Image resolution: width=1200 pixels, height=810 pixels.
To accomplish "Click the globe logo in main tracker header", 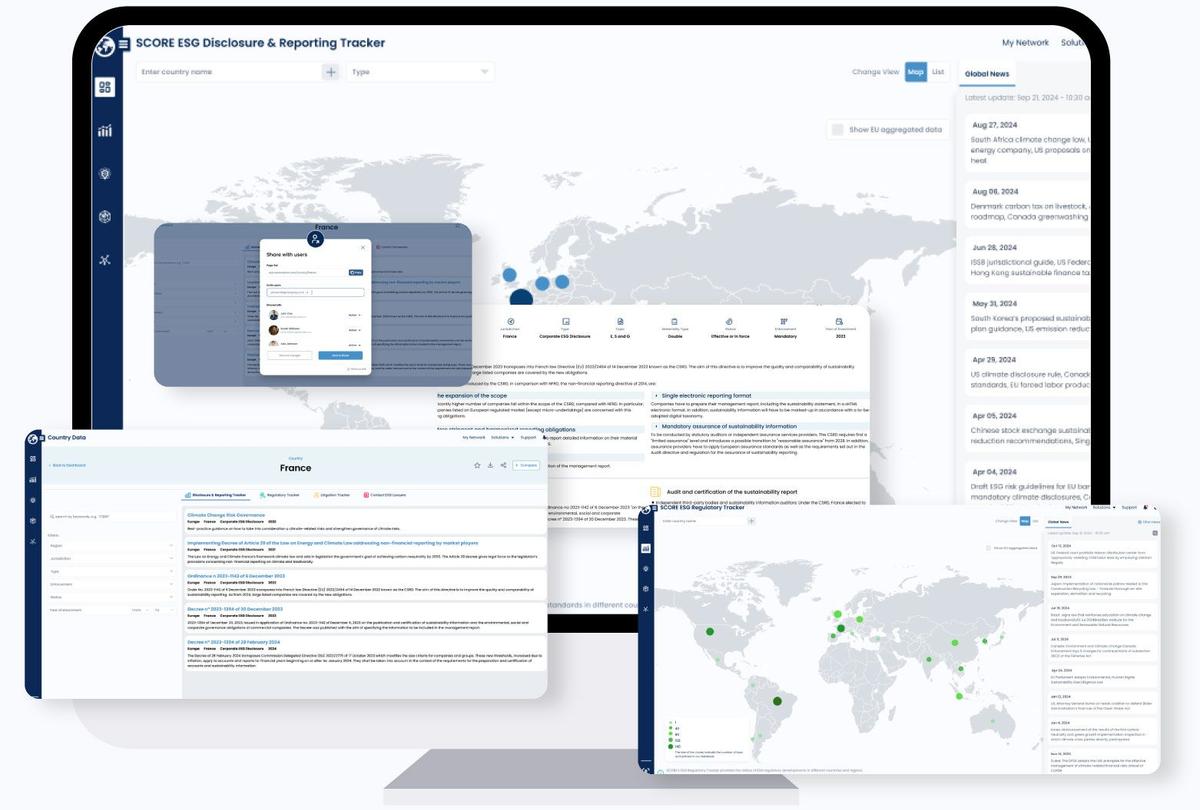I will pyautogui.click(x=105, y=45).
